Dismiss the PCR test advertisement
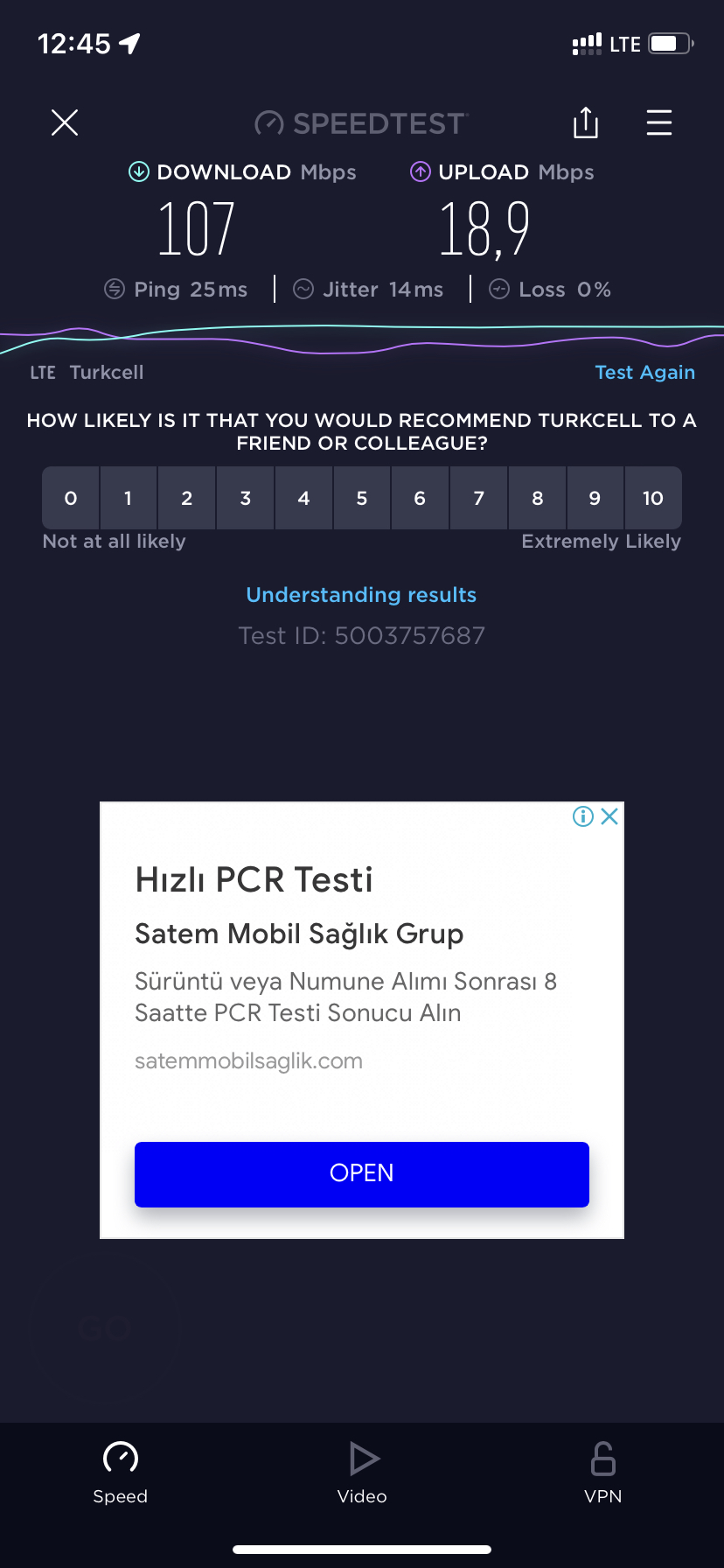 (x=610, y=816)
